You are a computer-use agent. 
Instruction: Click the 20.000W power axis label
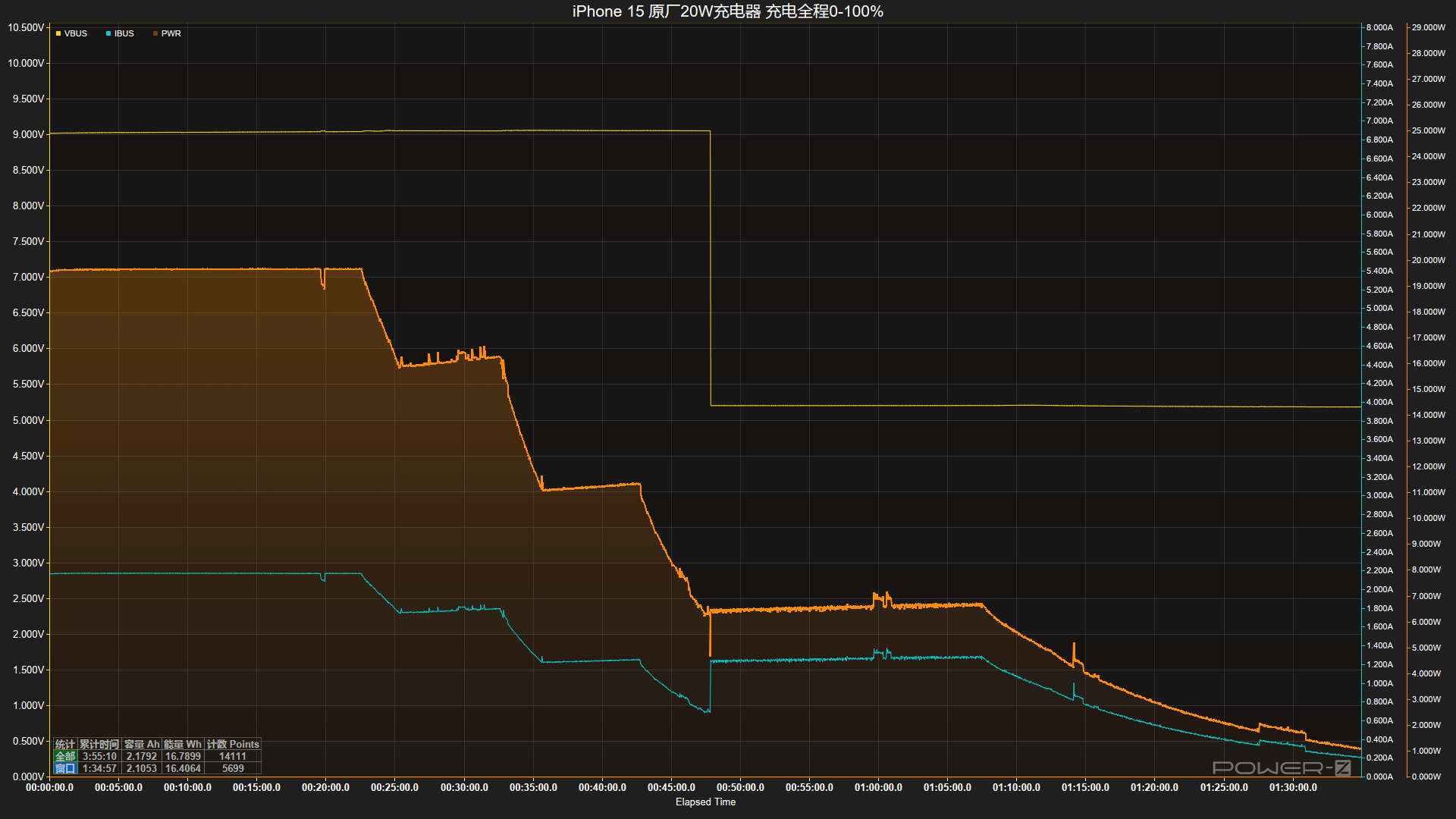pos(1428,260)
